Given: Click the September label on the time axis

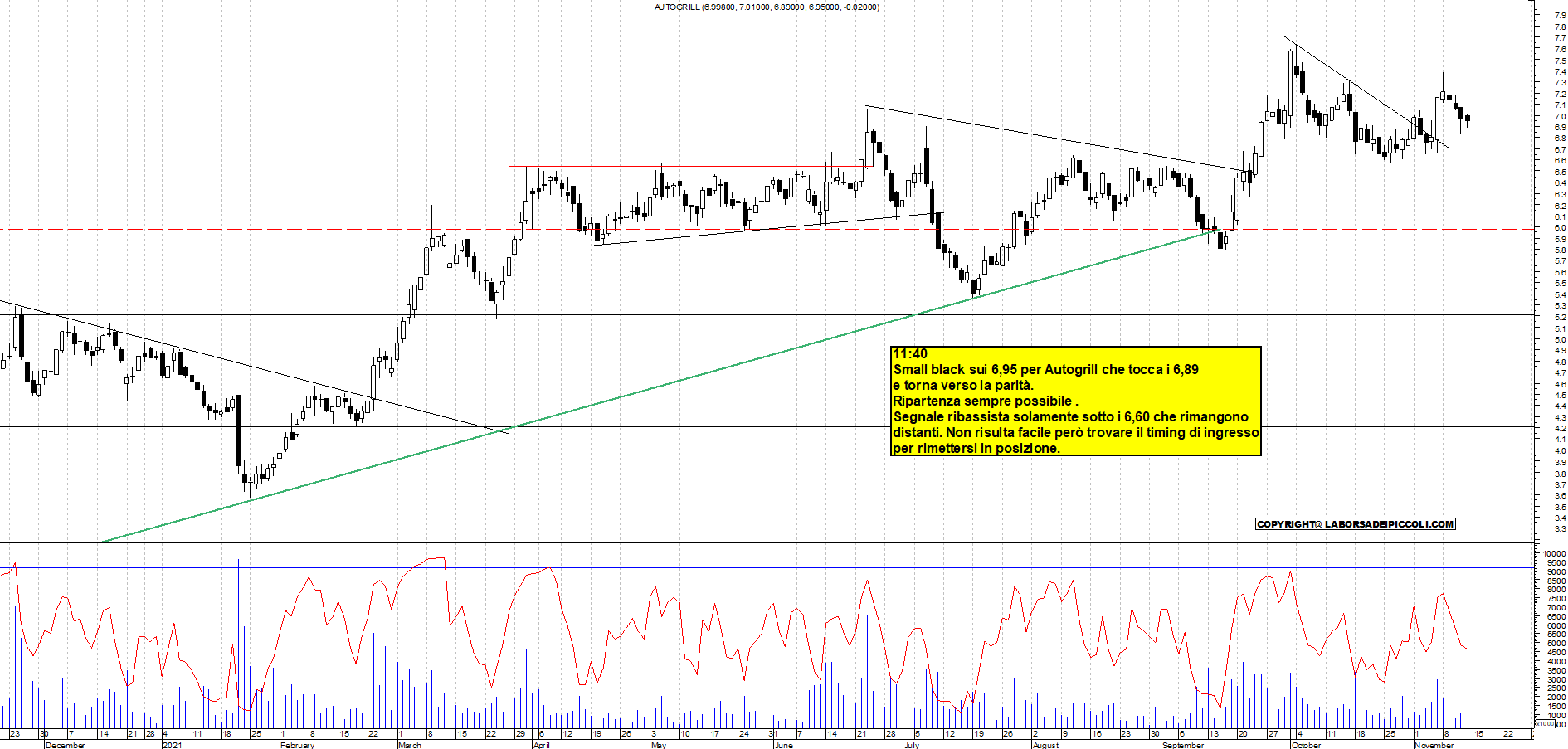Looking at the screenshot, I should click(x=1183, y=745).
